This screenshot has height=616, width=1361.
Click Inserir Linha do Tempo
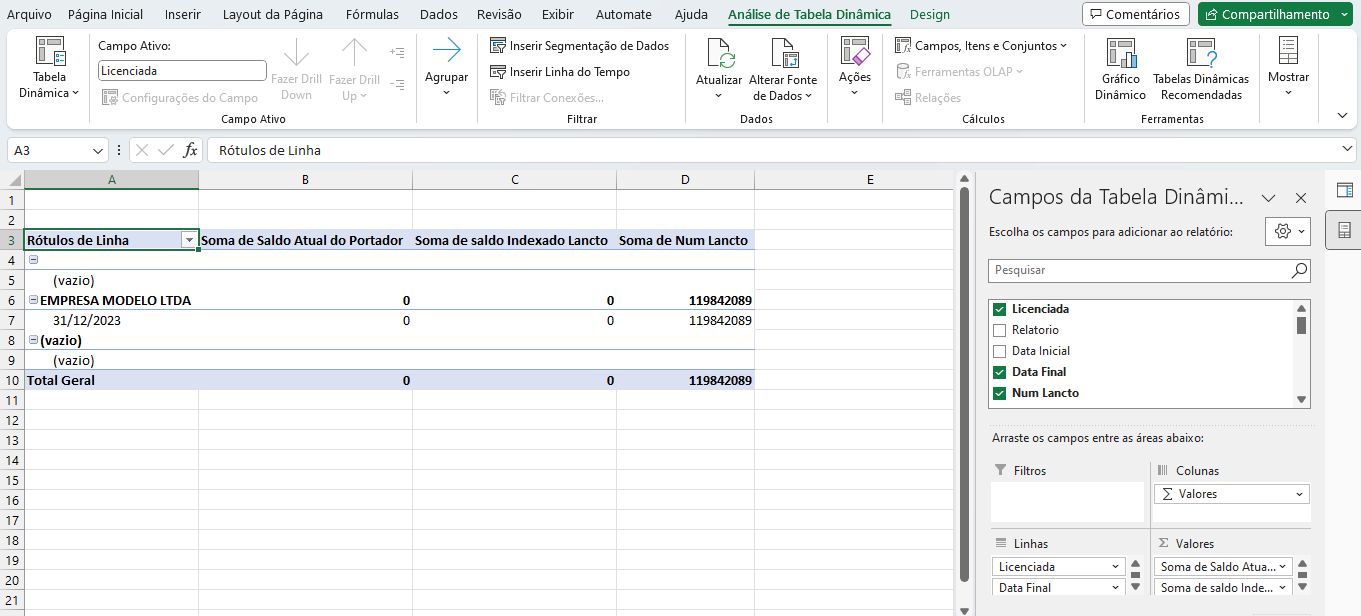[560, 72]
